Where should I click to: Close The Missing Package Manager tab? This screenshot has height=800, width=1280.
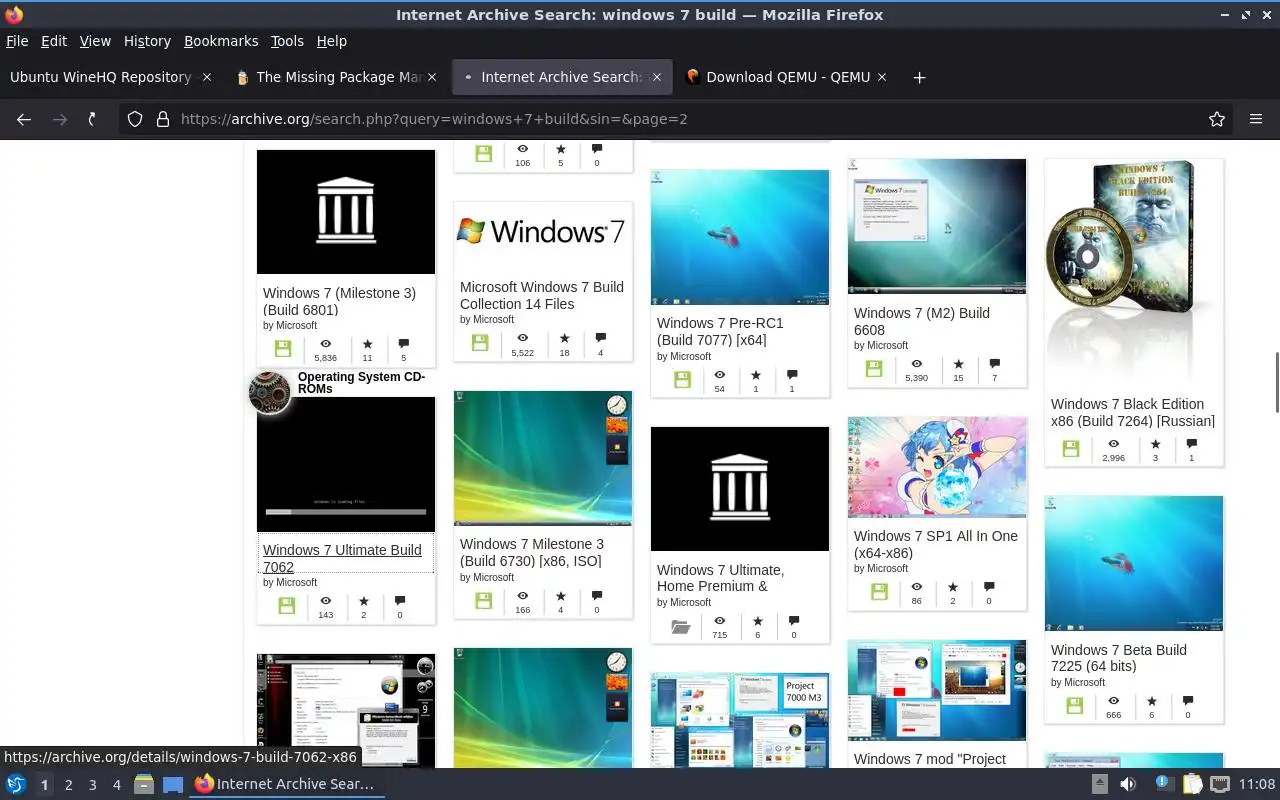click(x=432, y=77)
